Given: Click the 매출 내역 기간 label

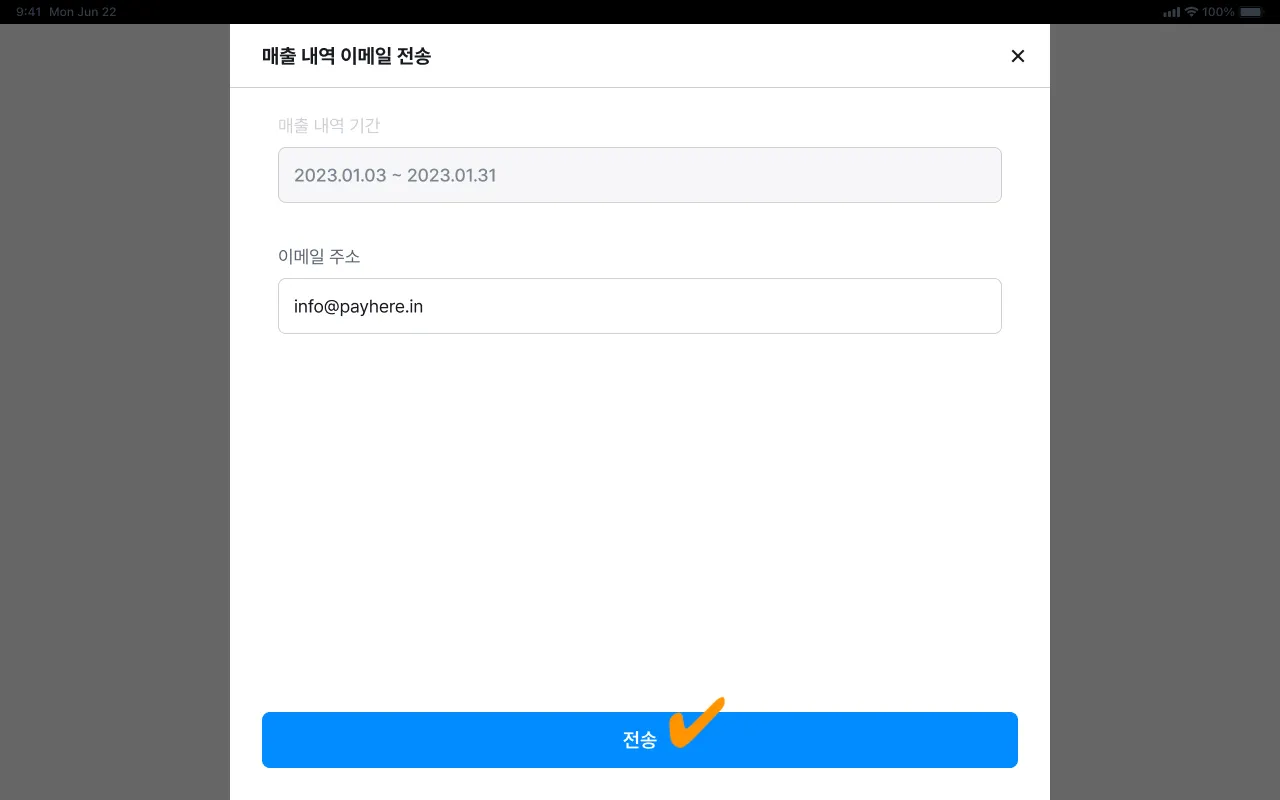Looking at the screenshot, I should [x=329, y=126].
